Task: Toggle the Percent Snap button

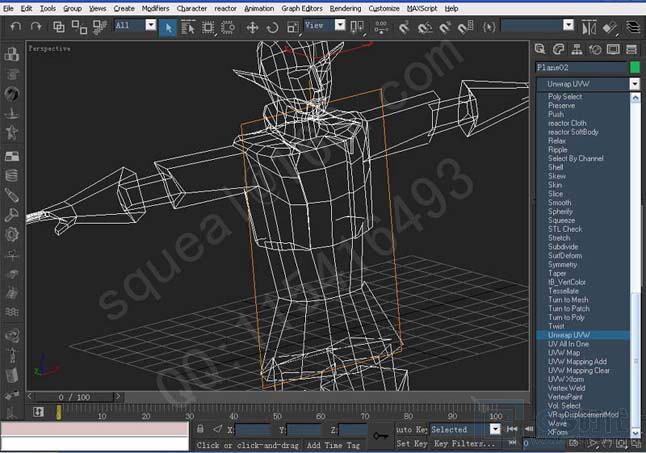Action: click(445, 28)
